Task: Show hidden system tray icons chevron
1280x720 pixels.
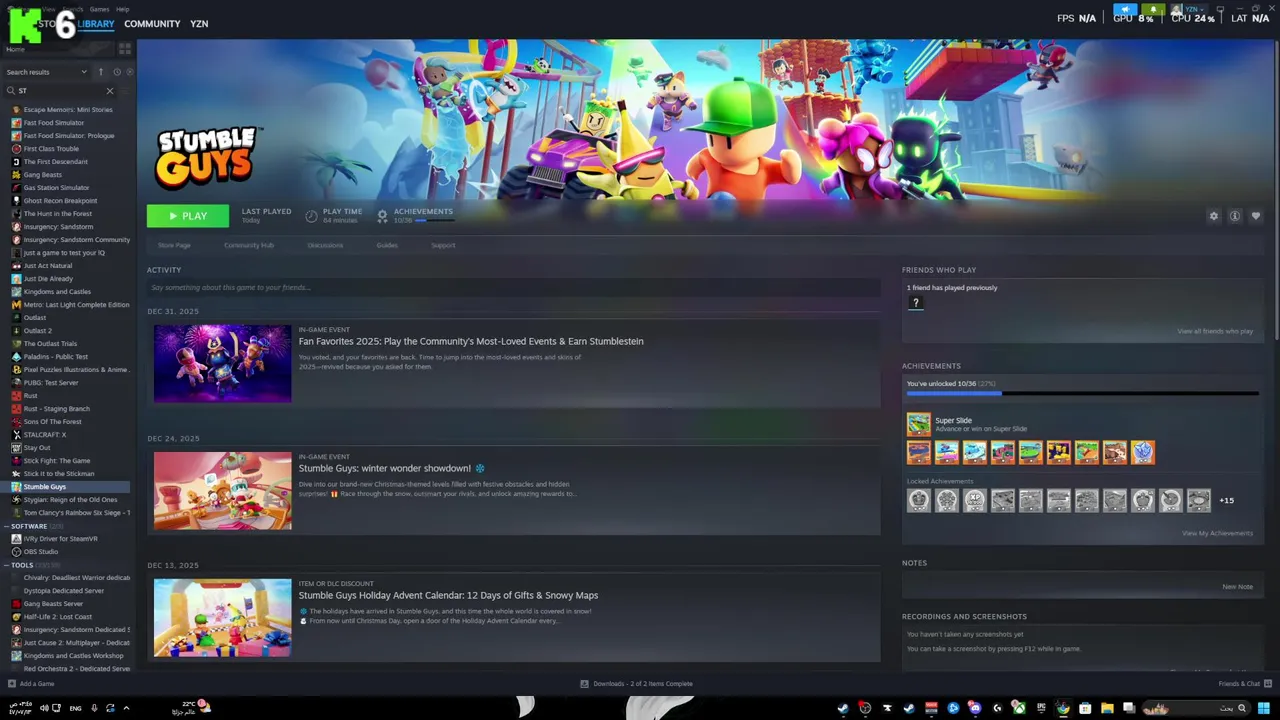Action: (126, 708)
